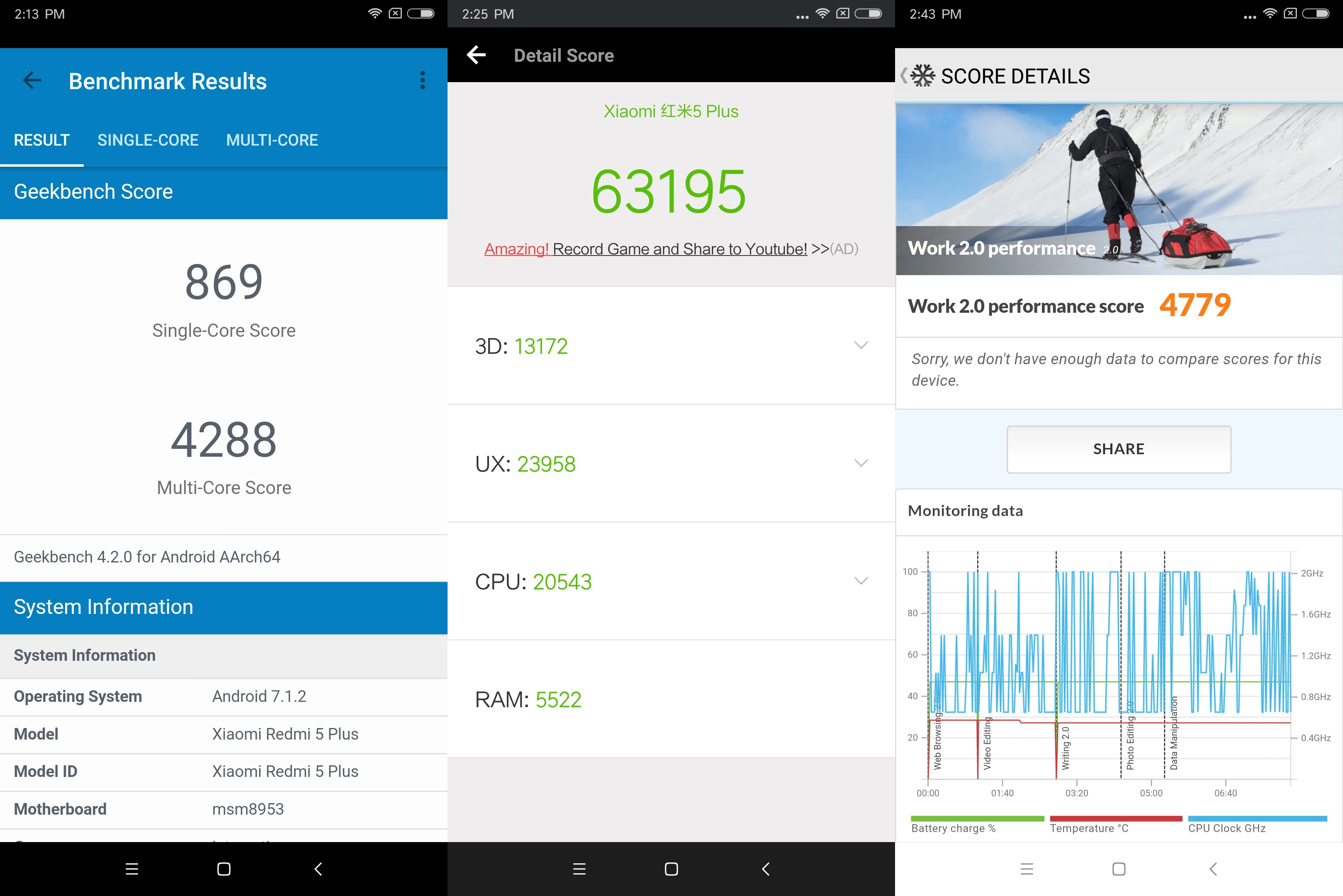Expand the UX score row
Image resolution: width=1343 pixels, height=896 pixels.
pyautogui.click(x=671, y=463)
